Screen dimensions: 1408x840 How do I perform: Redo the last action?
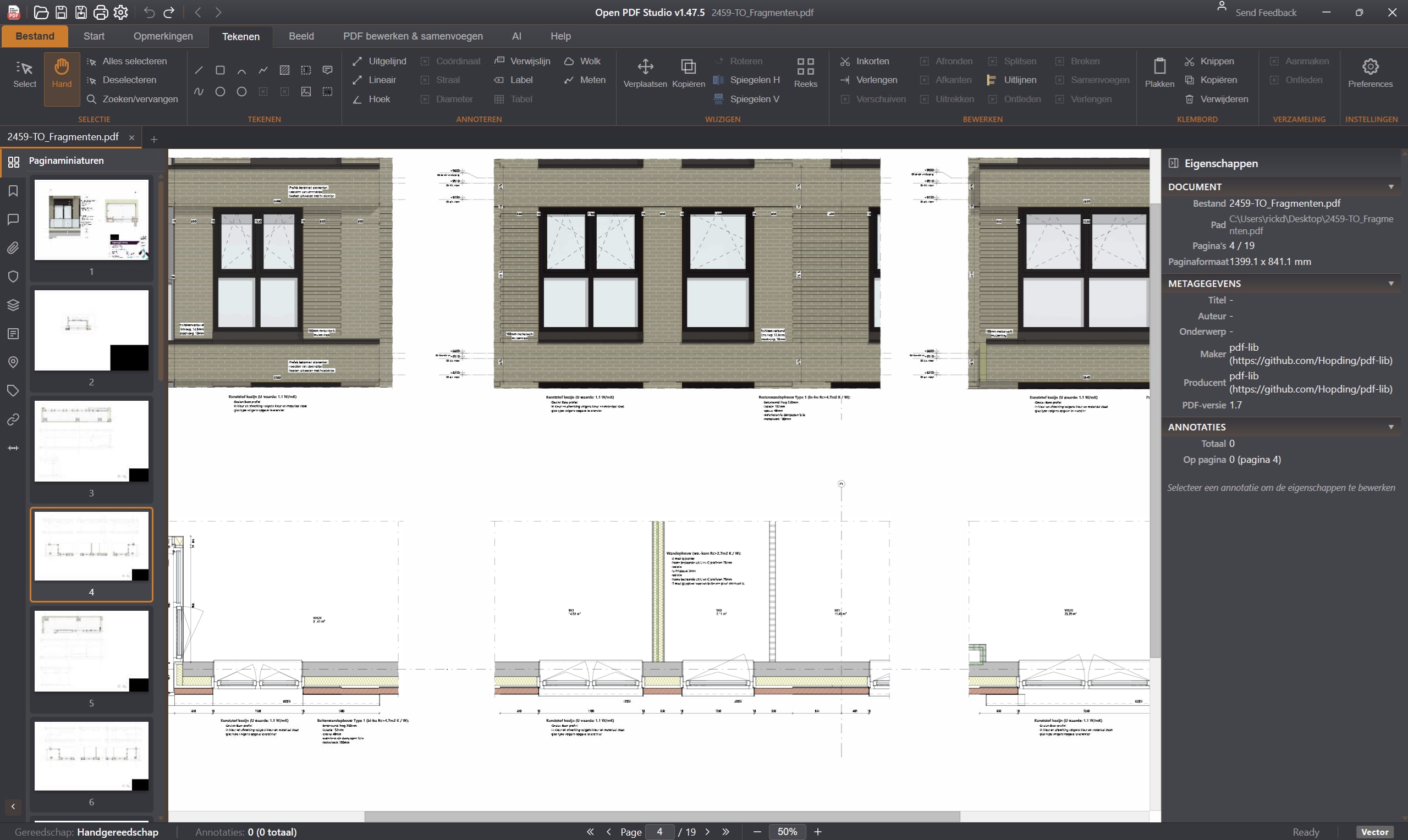pos(169,12)
